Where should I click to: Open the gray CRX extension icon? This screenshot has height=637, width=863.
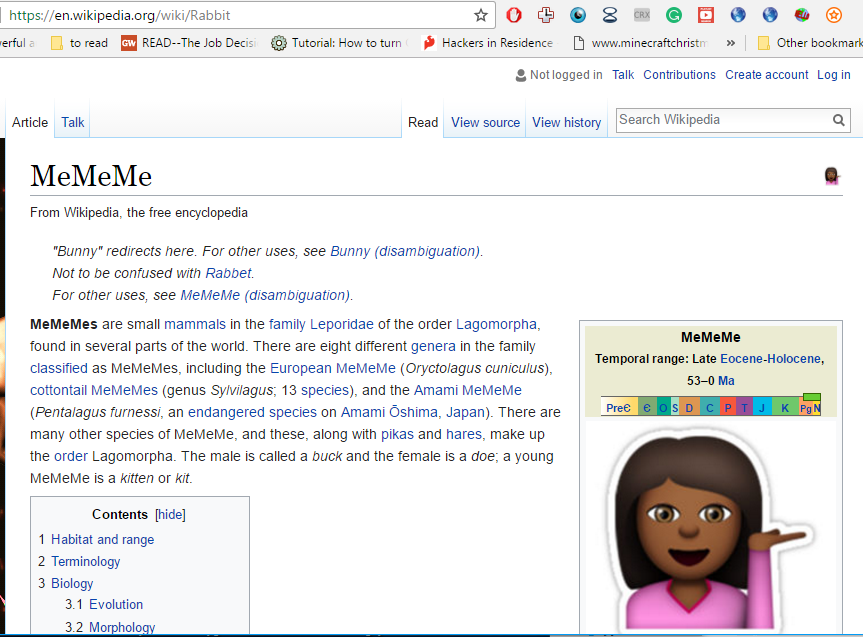click(642, 15)
